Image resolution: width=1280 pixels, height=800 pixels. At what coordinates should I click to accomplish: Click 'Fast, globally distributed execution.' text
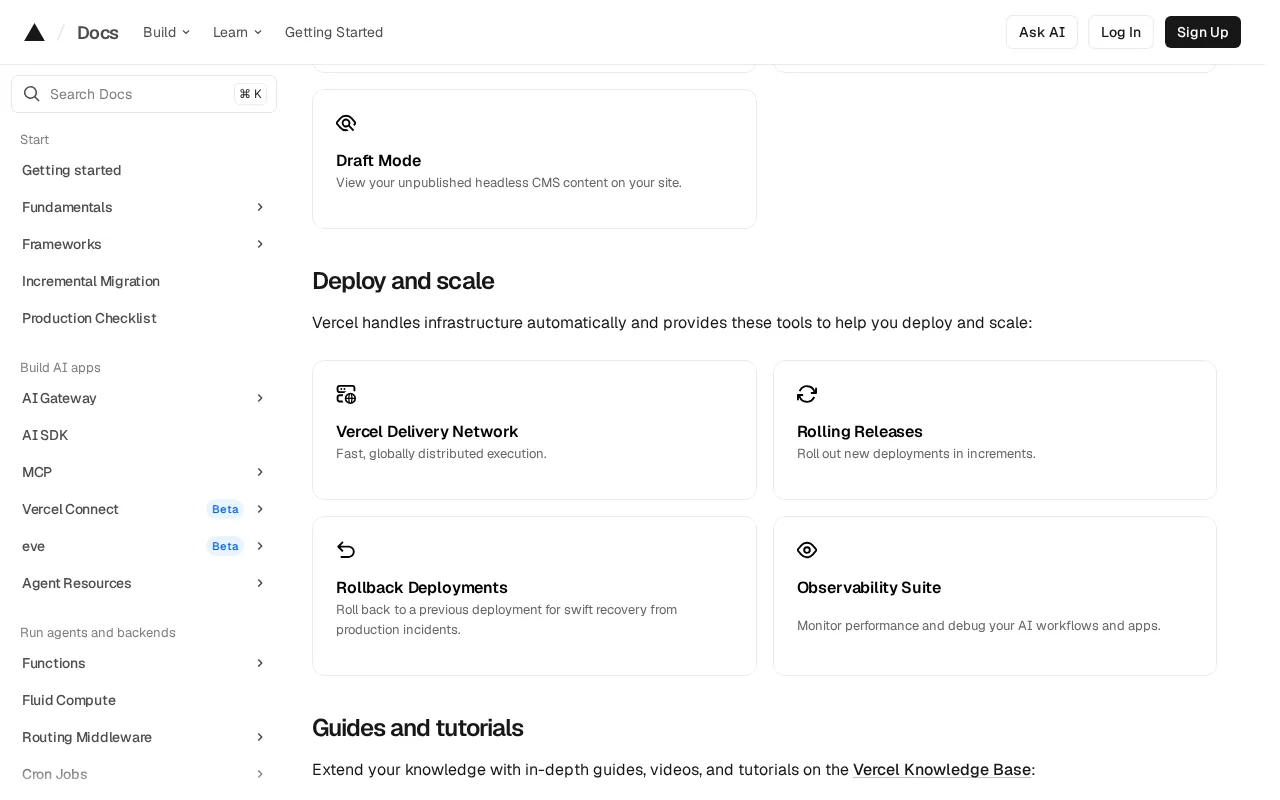click(x=441, y=454)
